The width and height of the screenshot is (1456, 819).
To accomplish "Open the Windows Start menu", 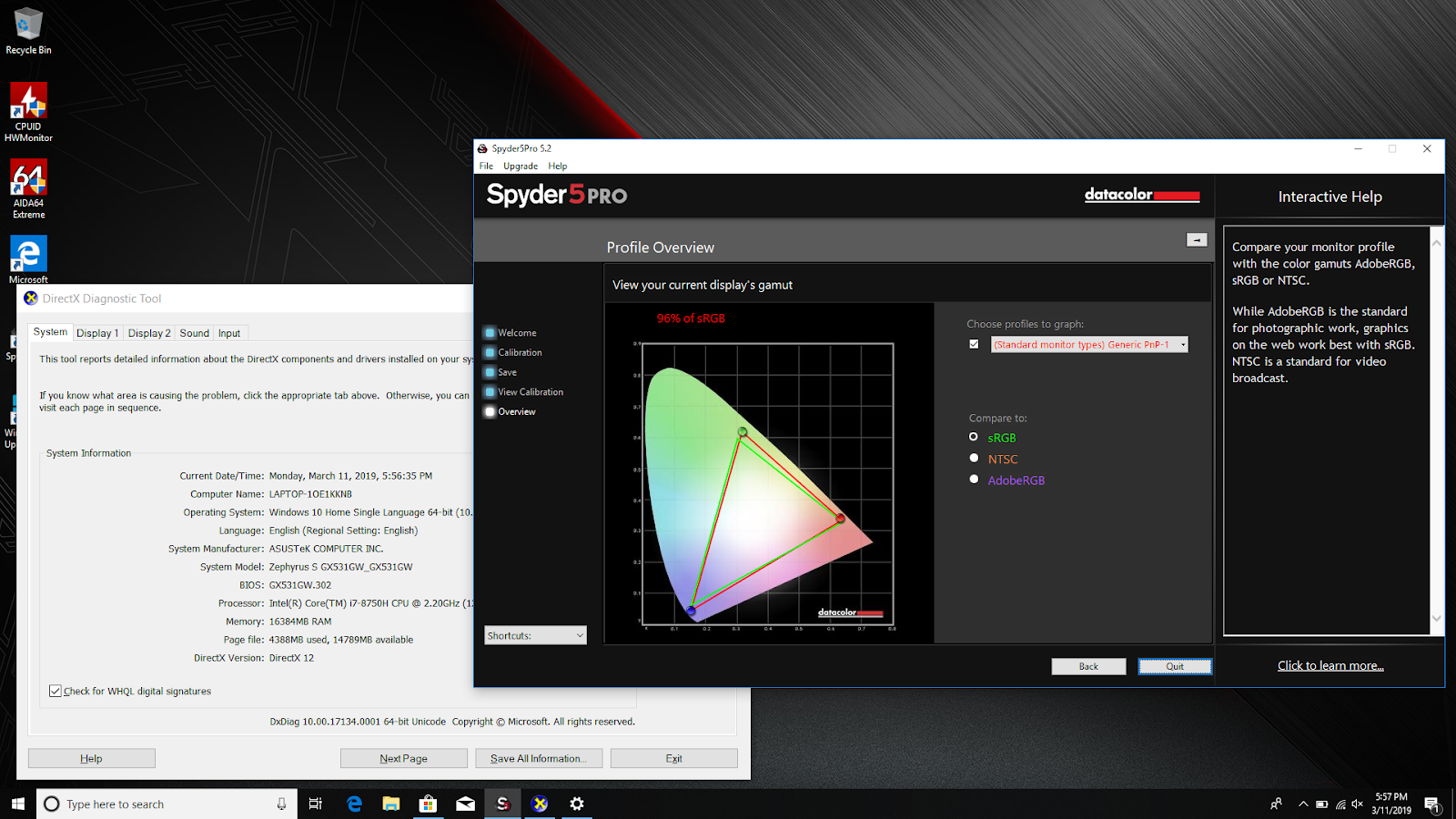I will click(x=17, y=804).
